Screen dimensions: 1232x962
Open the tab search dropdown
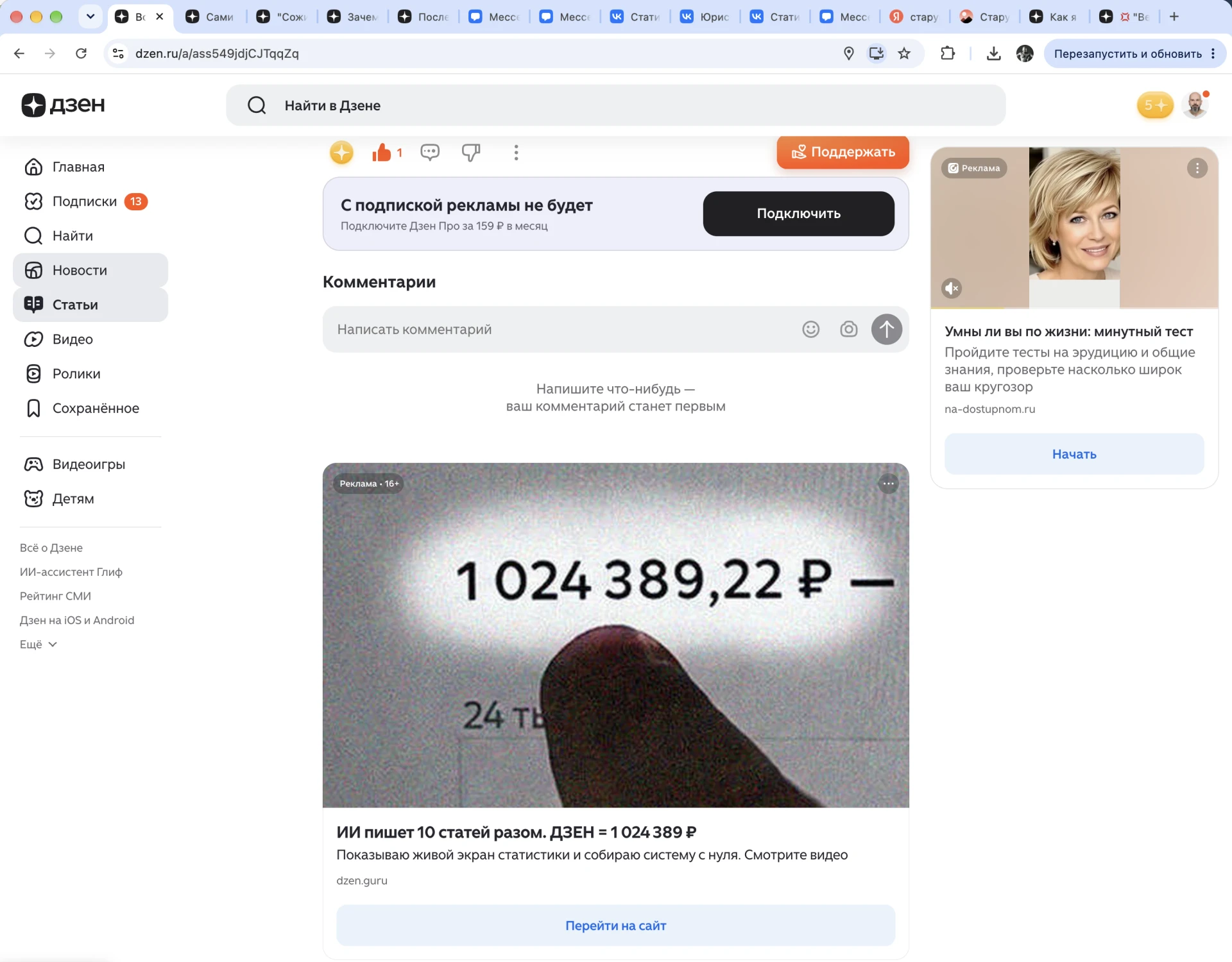pos(90,17)
